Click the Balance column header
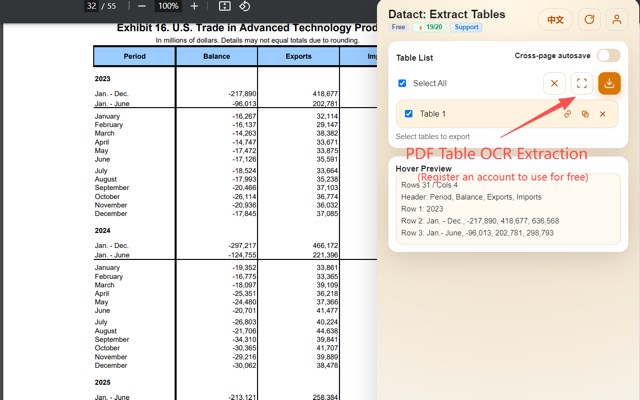This screenshot has height=400, width=640. (x=217, y=56)
